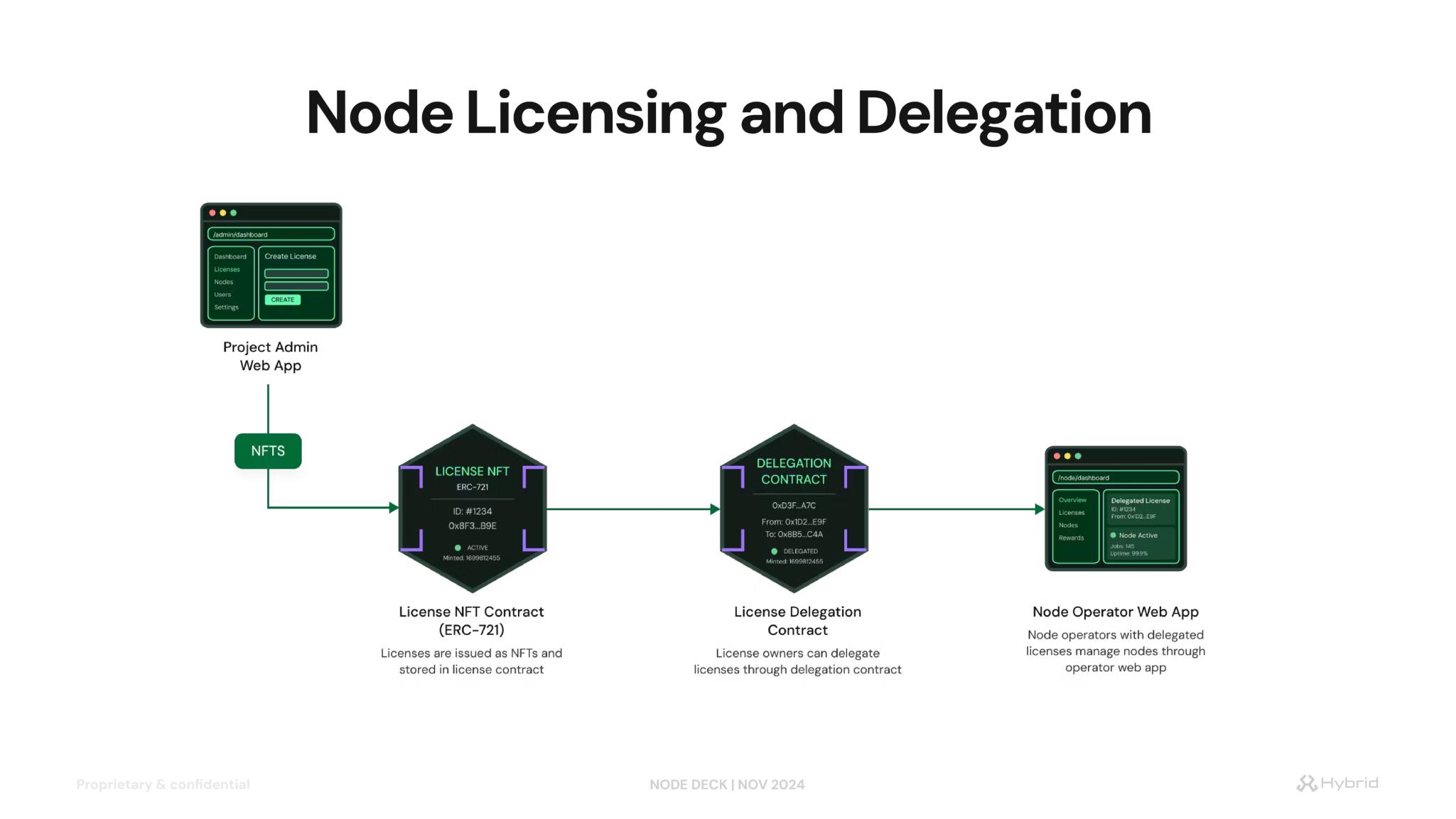Image resolution: width=1456 pixels, height=819 pixels.
Task: Click the 'Project Admin Web App' label
Action: [271, 356]
